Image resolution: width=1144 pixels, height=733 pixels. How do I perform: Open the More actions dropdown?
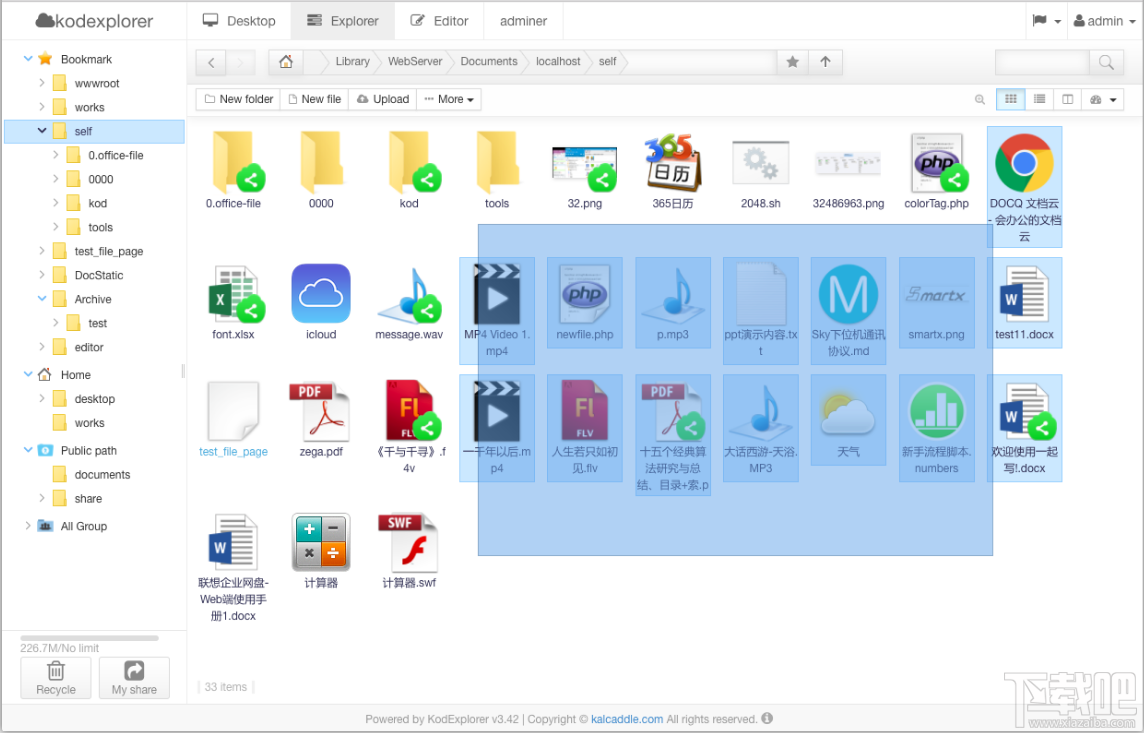point(449,99)
